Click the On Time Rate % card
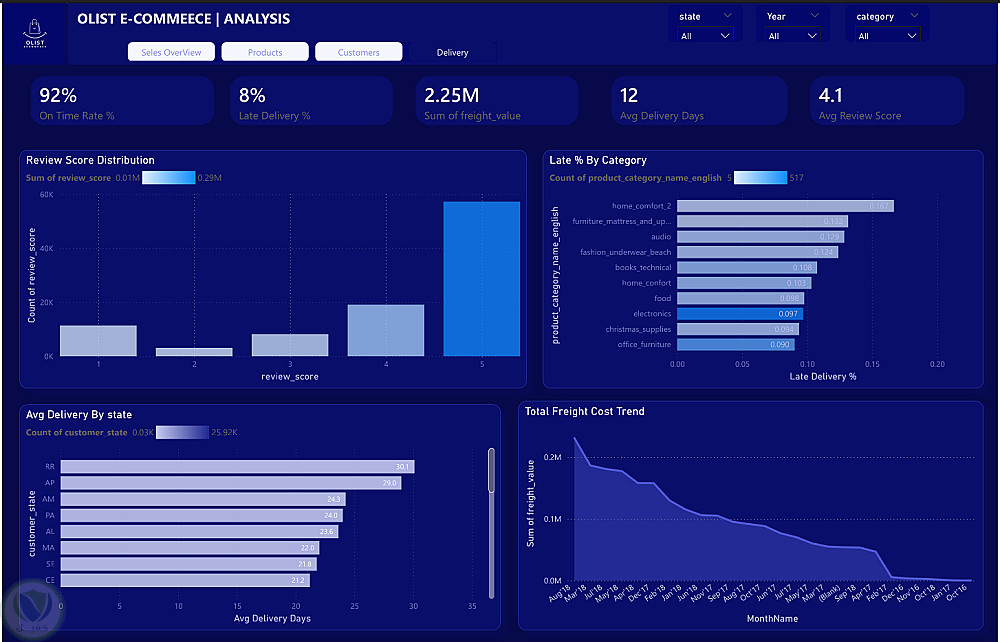Image resolution: width=1000 pixels, height=642 pixels. click(x=122, y=101)
